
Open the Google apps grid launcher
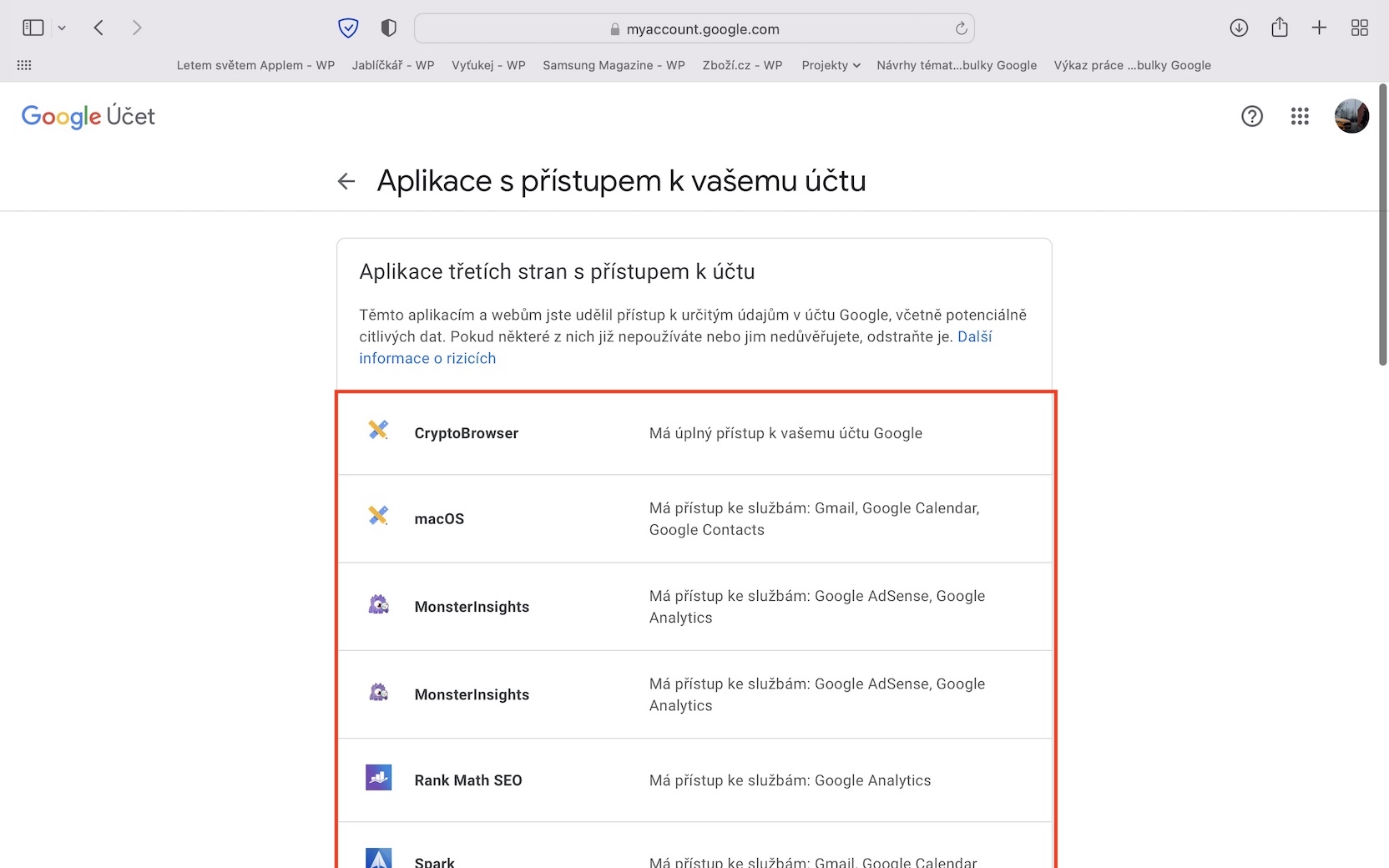(1300, 116)
